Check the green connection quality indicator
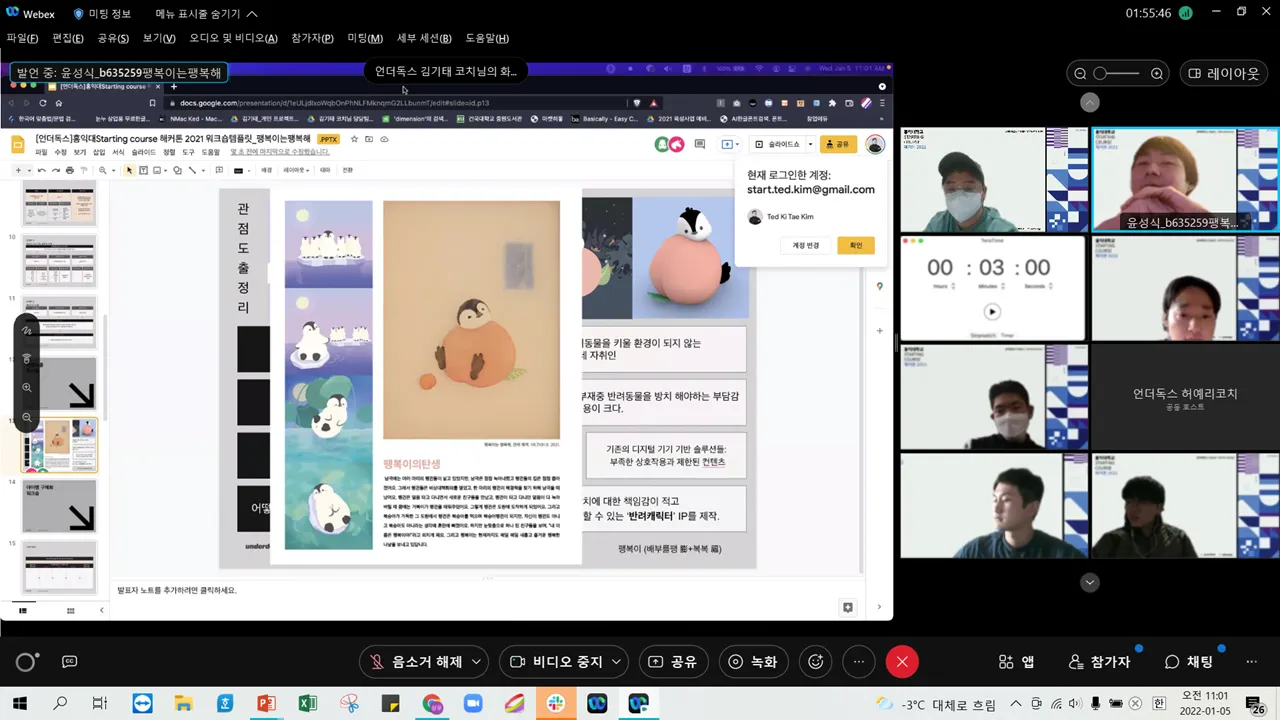Image resolution: width=1280 pixels, height=720 pixels. (x=1186, y=13)
